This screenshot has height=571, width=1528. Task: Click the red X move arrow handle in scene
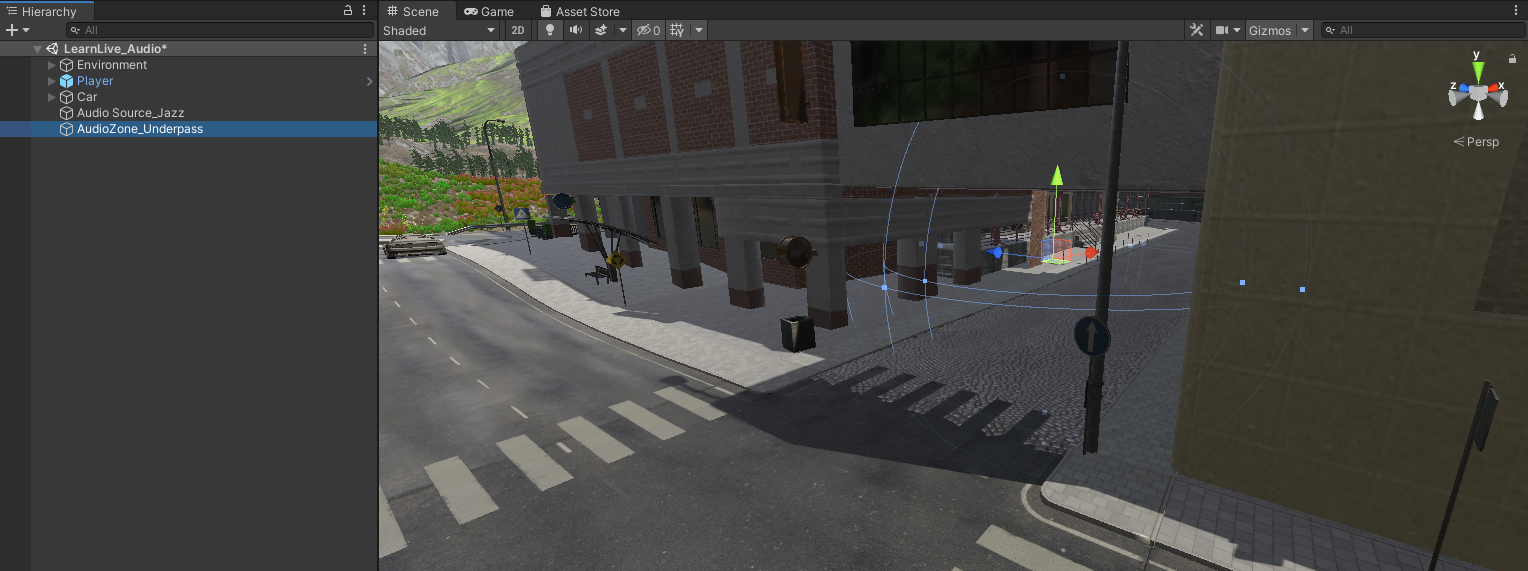pyautogui.click(x=1090, y=254)
